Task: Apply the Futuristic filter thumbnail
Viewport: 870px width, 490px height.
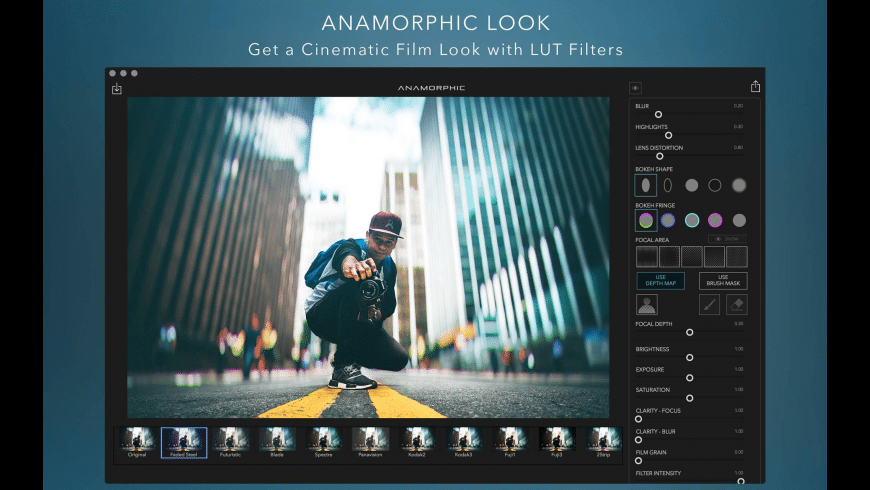Action: tap(230, 442)
